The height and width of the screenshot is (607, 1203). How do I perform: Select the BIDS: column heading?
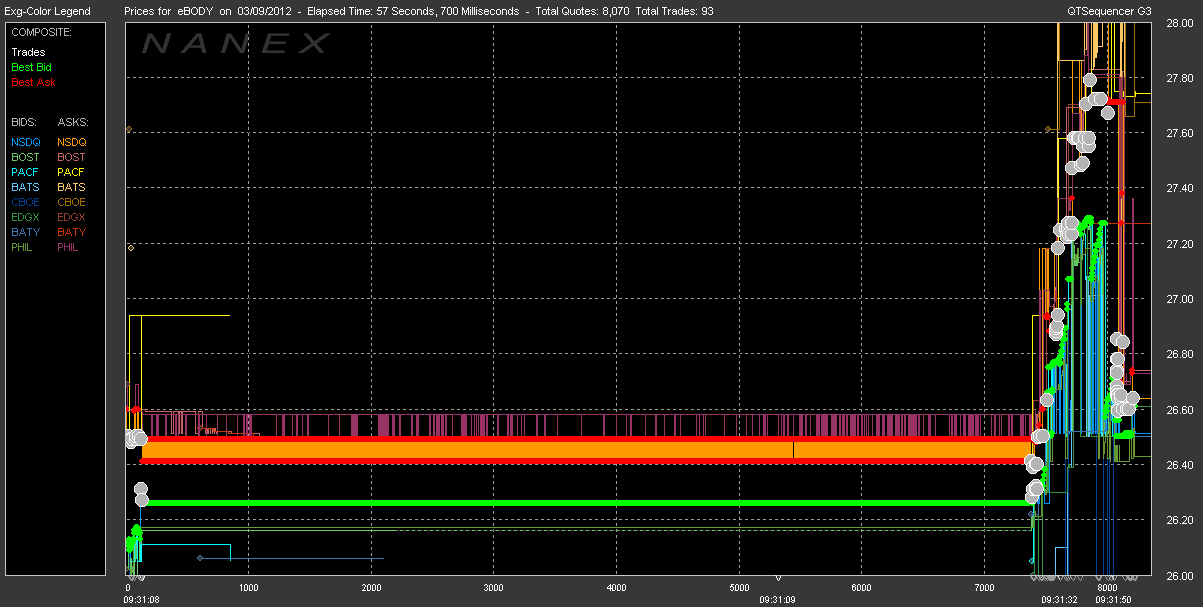(25, 121)
